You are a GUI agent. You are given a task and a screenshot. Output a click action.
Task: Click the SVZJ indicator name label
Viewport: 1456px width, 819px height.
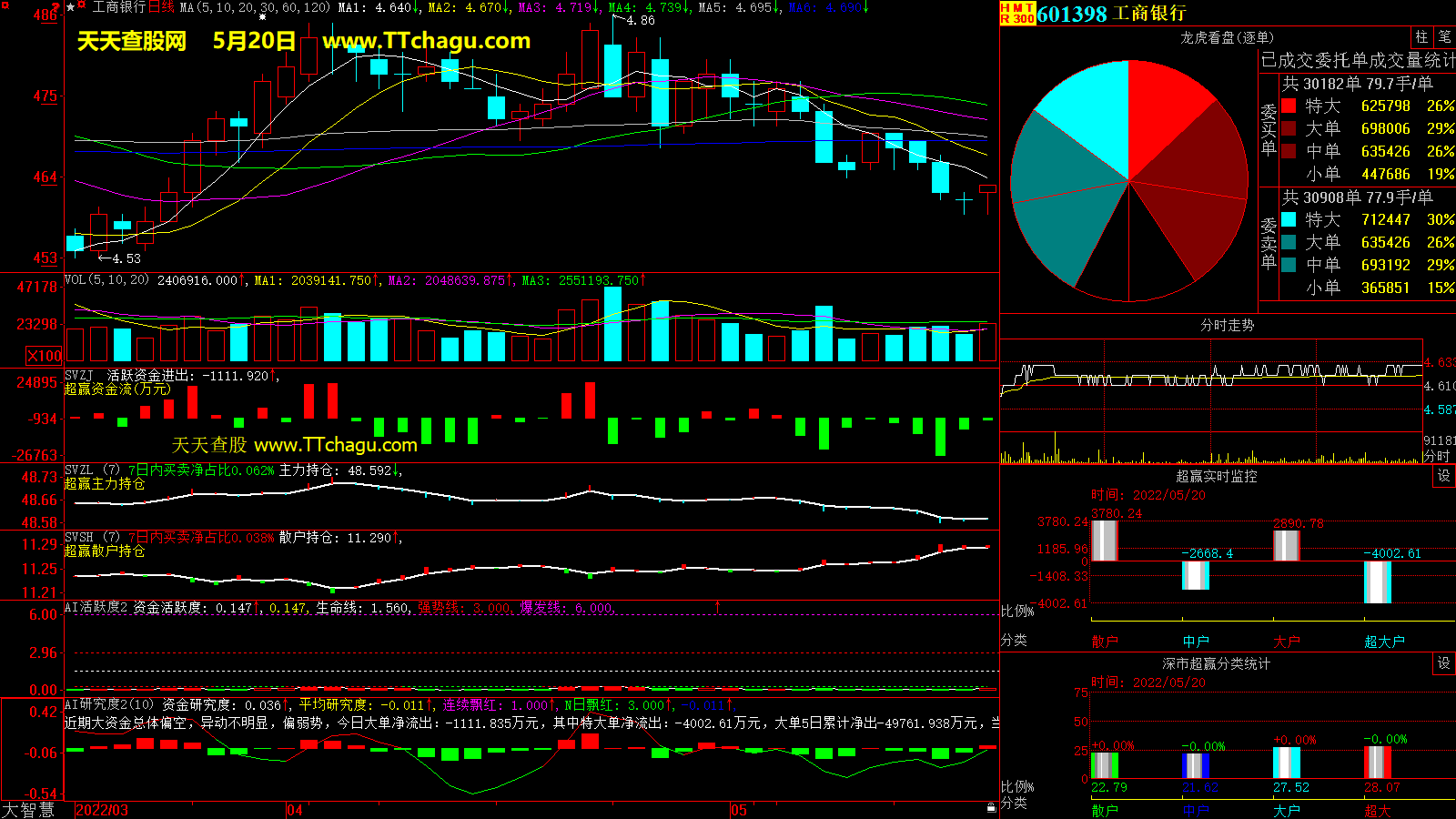(79, 376)
